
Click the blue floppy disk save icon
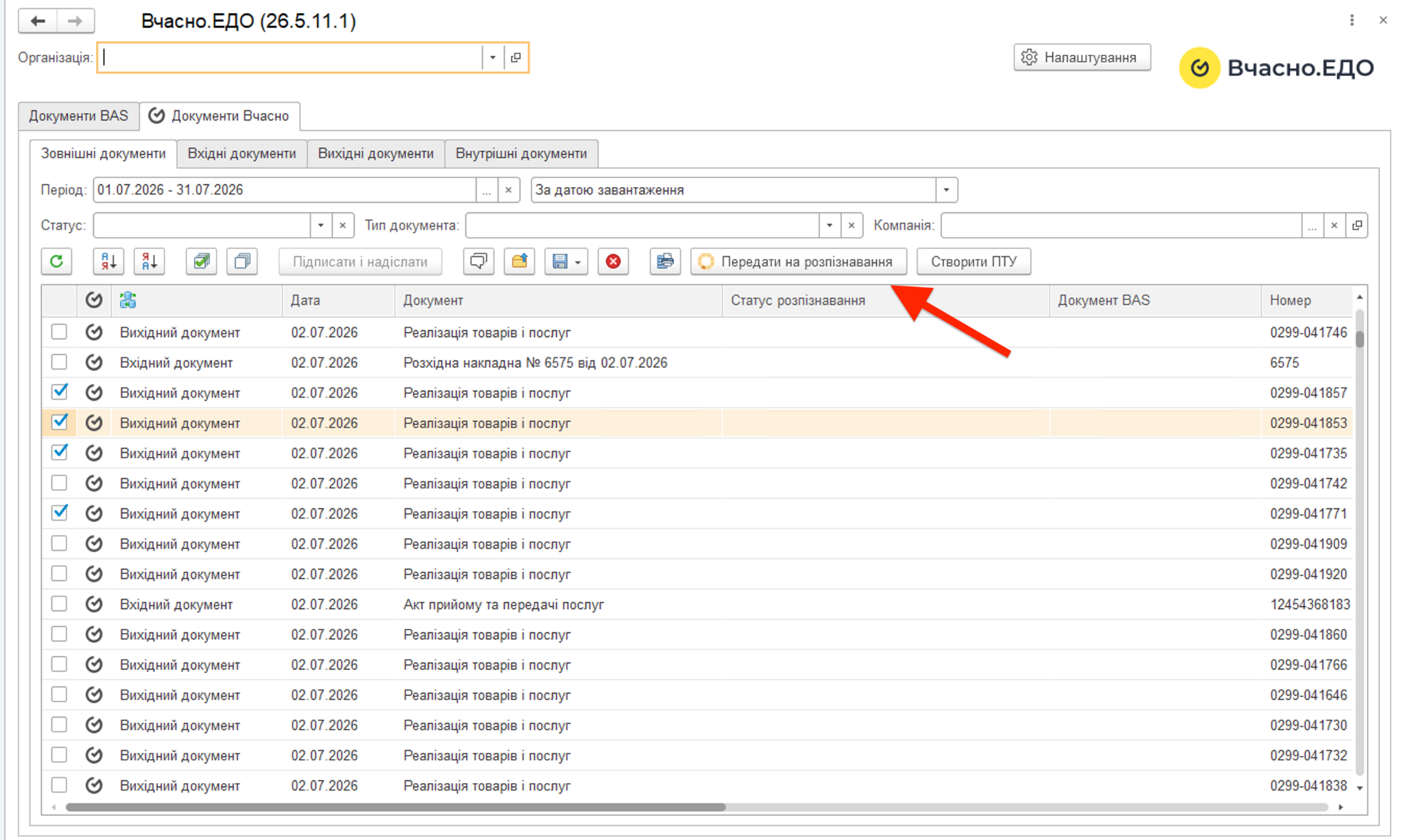[560, 261]
